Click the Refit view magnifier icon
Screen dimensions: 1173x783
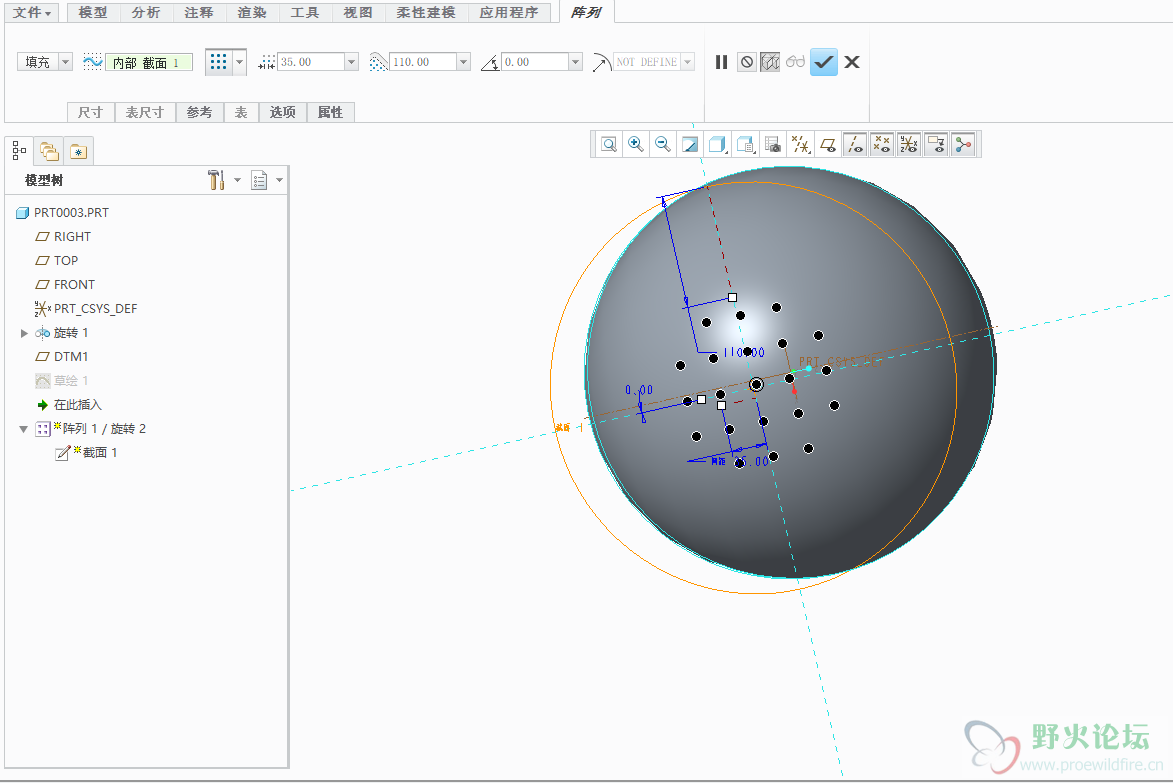[x=609, y=144]
